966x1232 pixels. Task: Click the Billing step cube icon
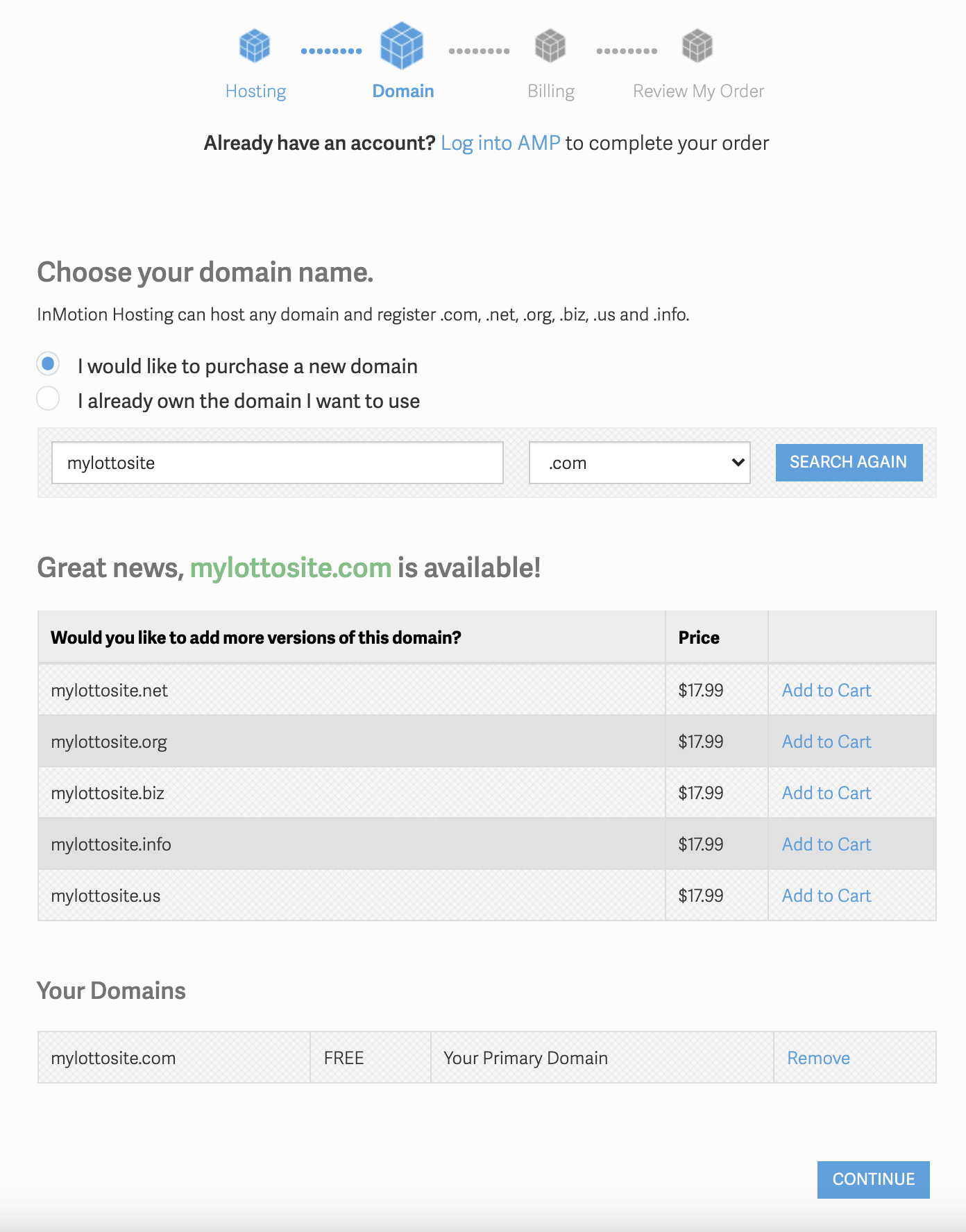pyautogui.click(x=550, y=46)
